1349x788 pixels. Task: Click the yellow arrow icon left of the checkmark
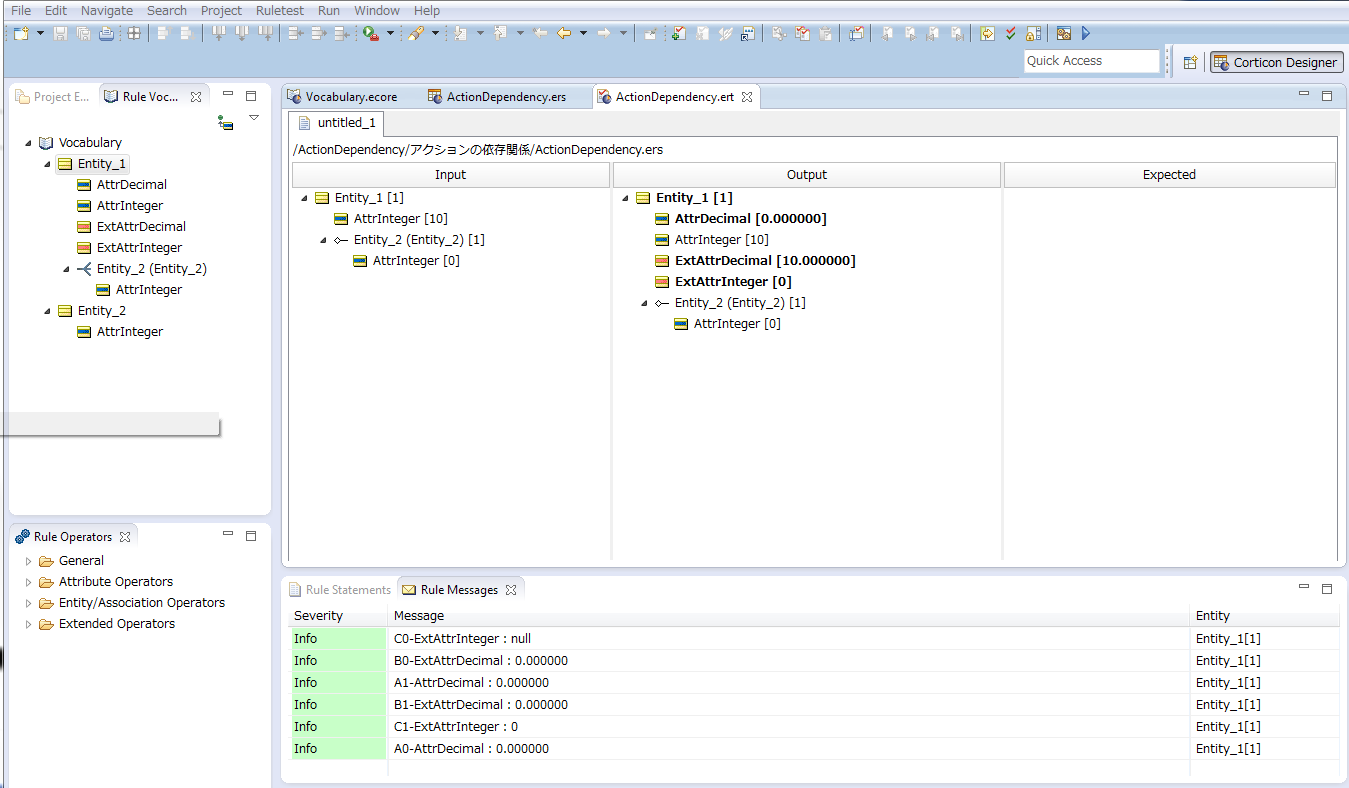988,33
